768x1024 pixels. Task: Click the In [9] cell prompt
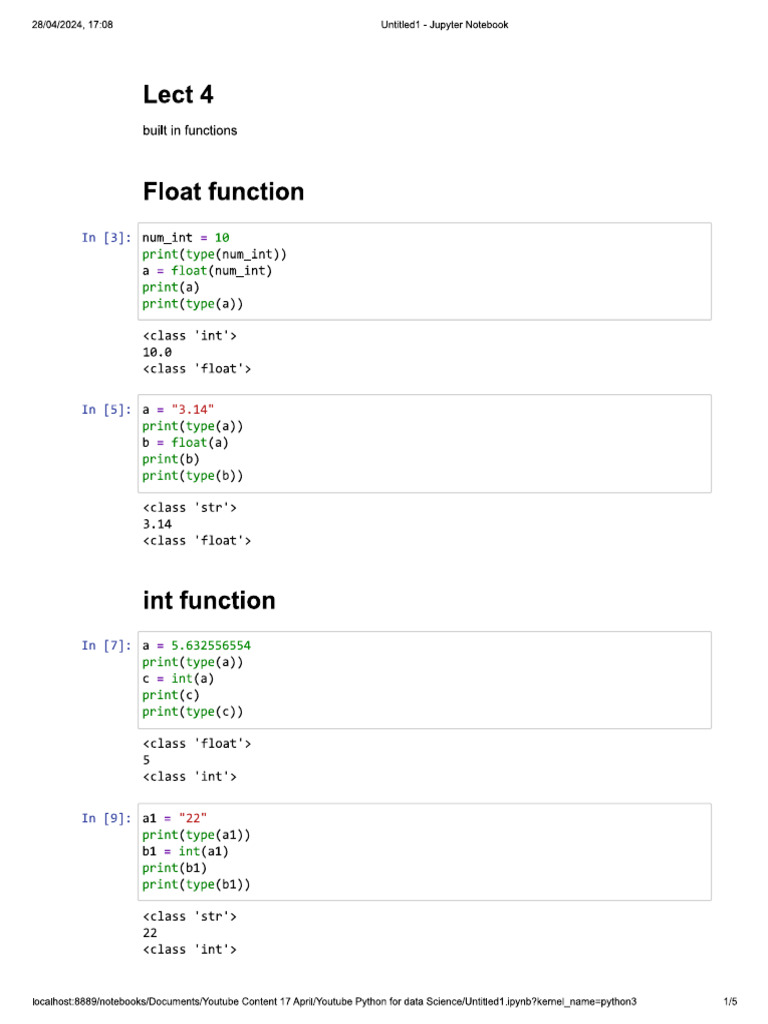(106, 818)
